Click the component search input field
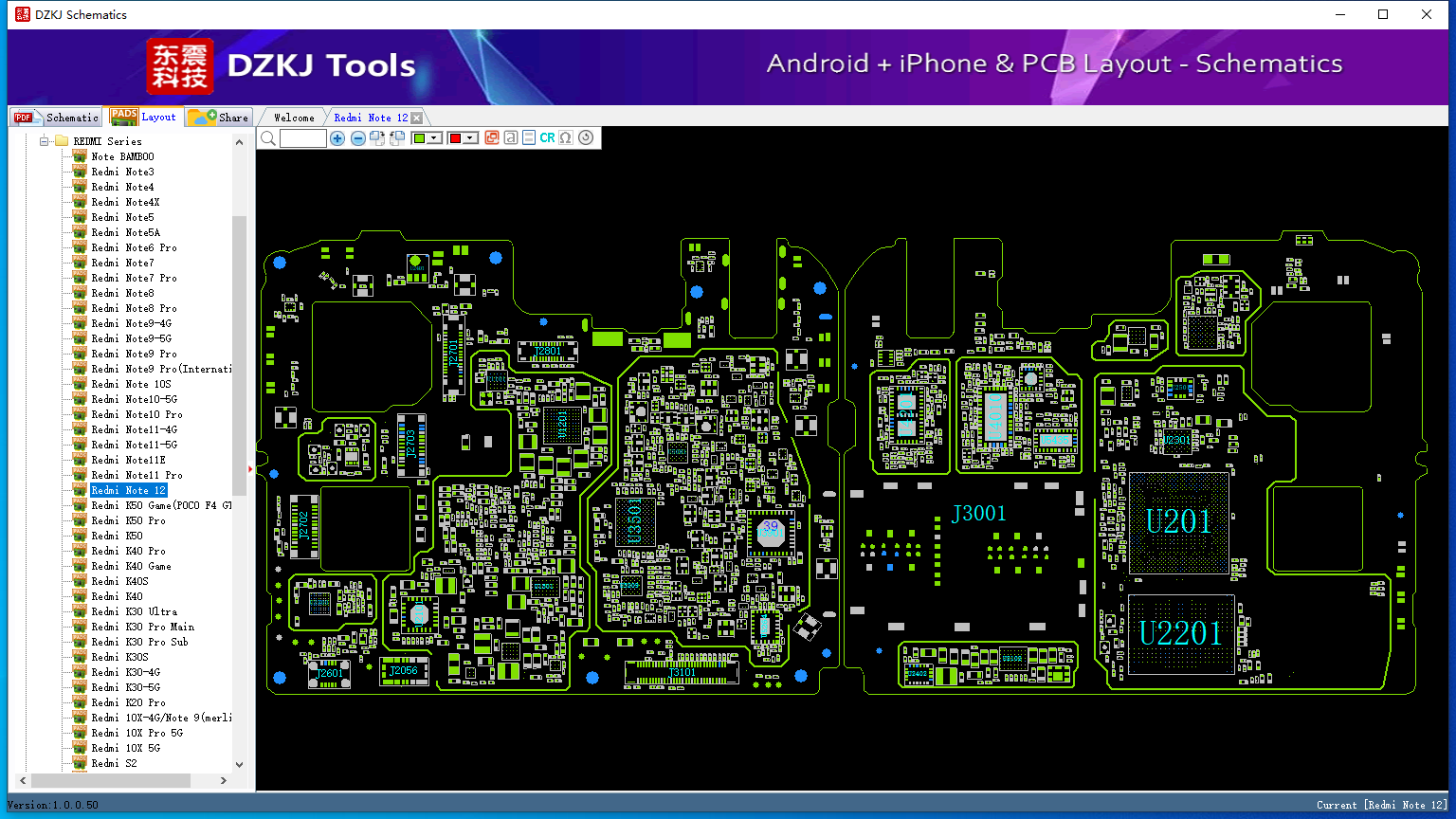This screenshot has width=1456, height=819. point(303,138)
